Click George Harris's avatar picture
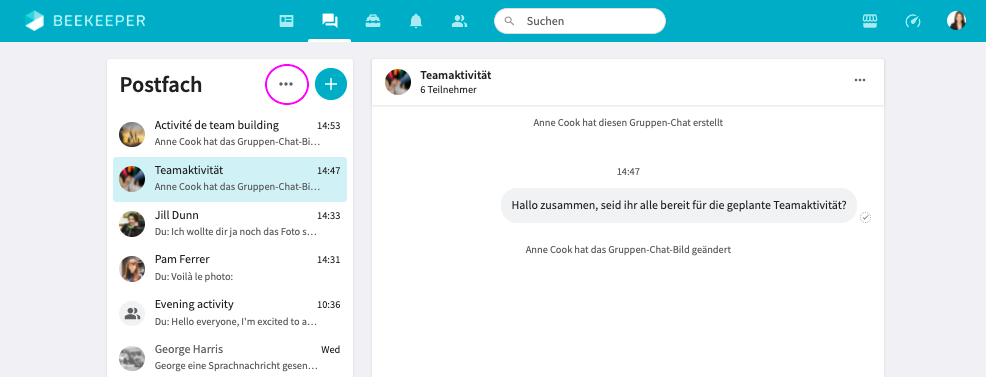 coord(132,358)
